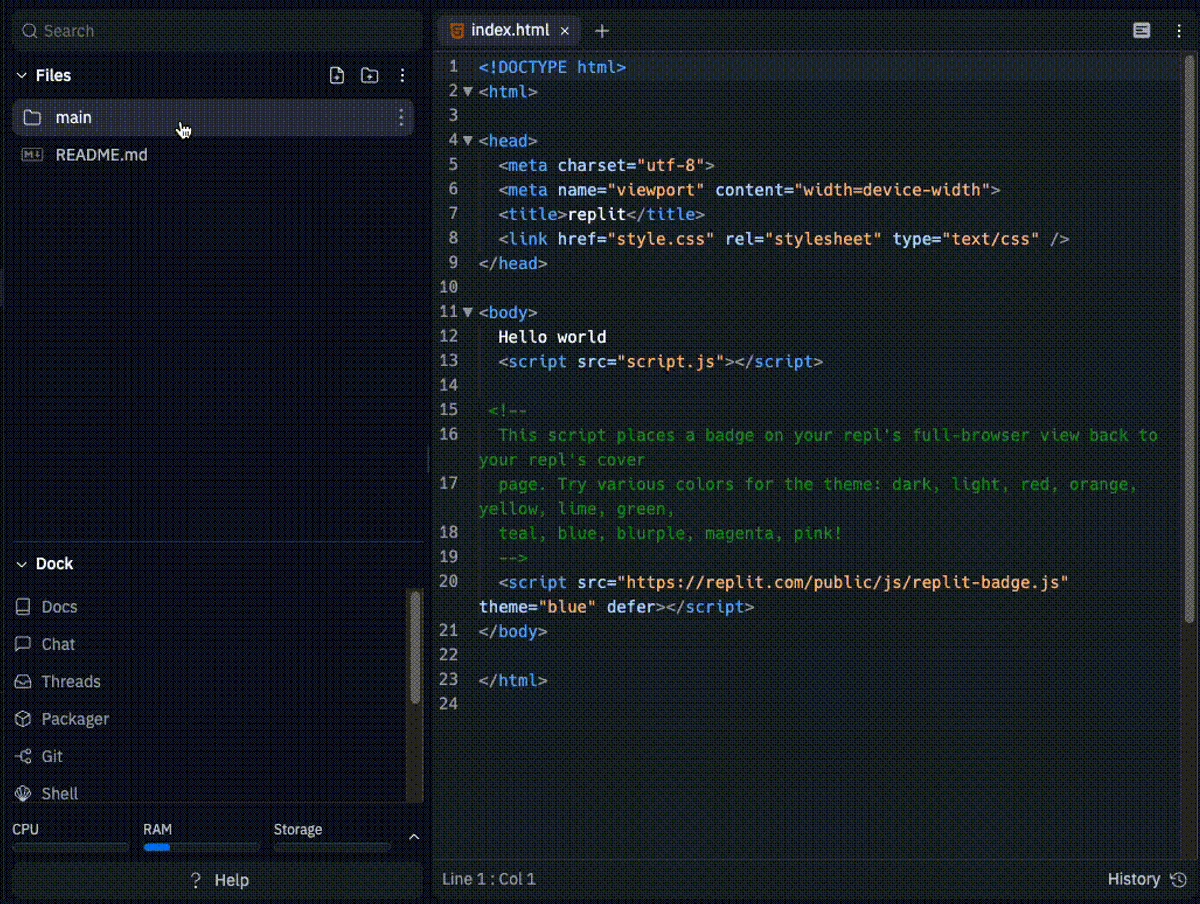The image size is (1200, 904).
Task: Open the main folder's three-dot menu
Action: (x=401, y=118)
